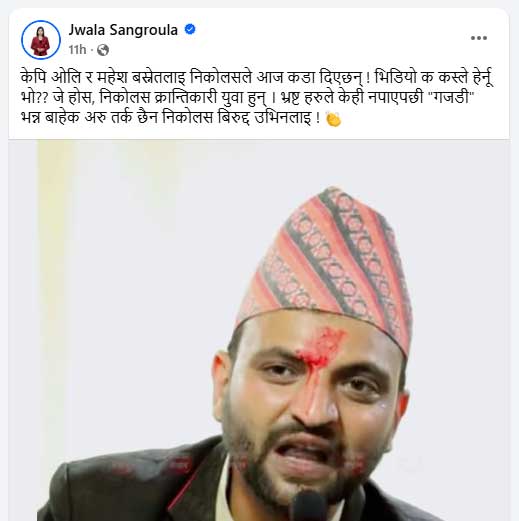Click the quoted word "गजडी" in the post
The height and width of the screenshot is (521, 519).
451,98
